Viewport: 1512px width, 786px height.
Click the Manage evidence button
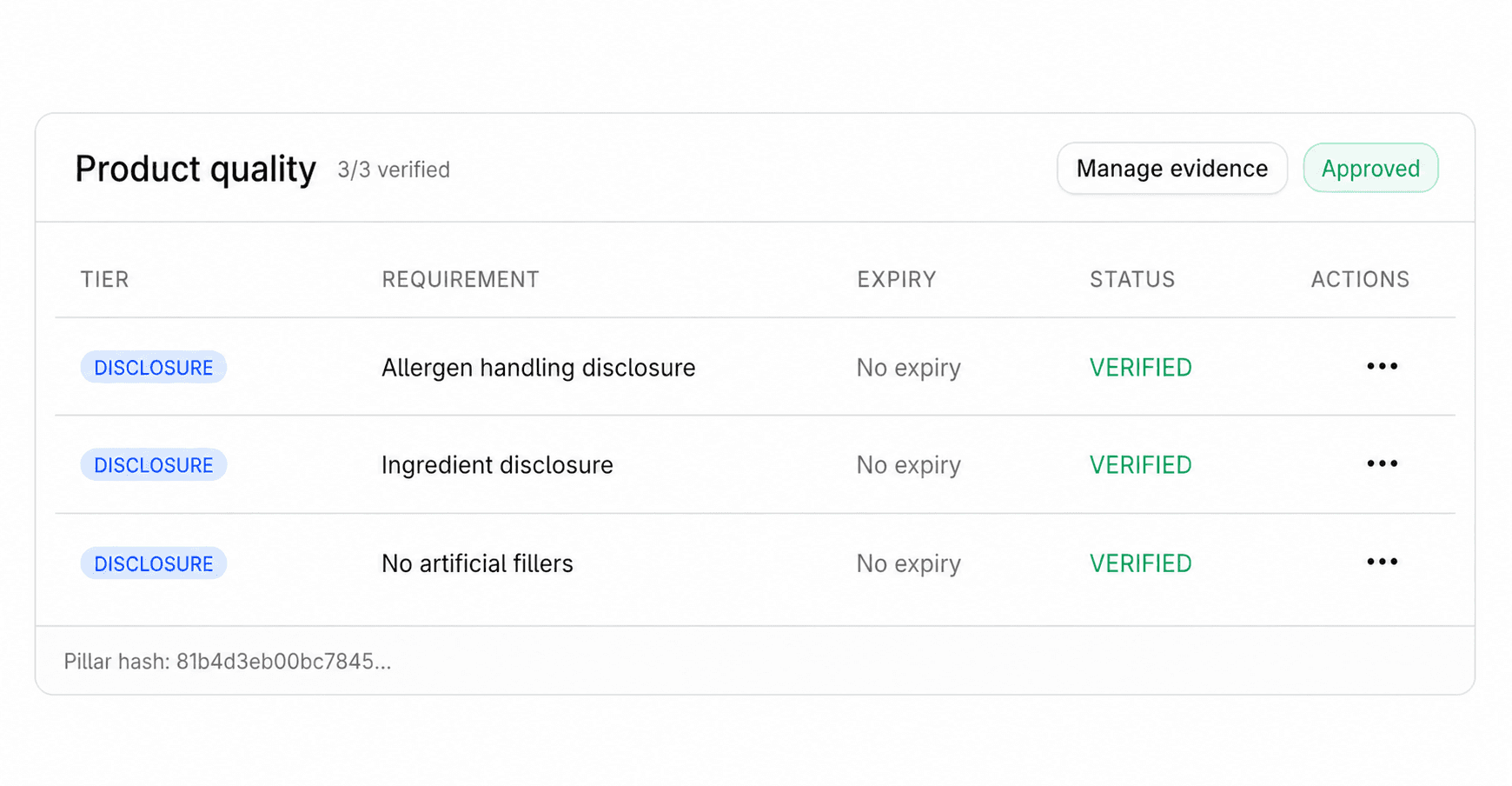tap(1171, 169)
